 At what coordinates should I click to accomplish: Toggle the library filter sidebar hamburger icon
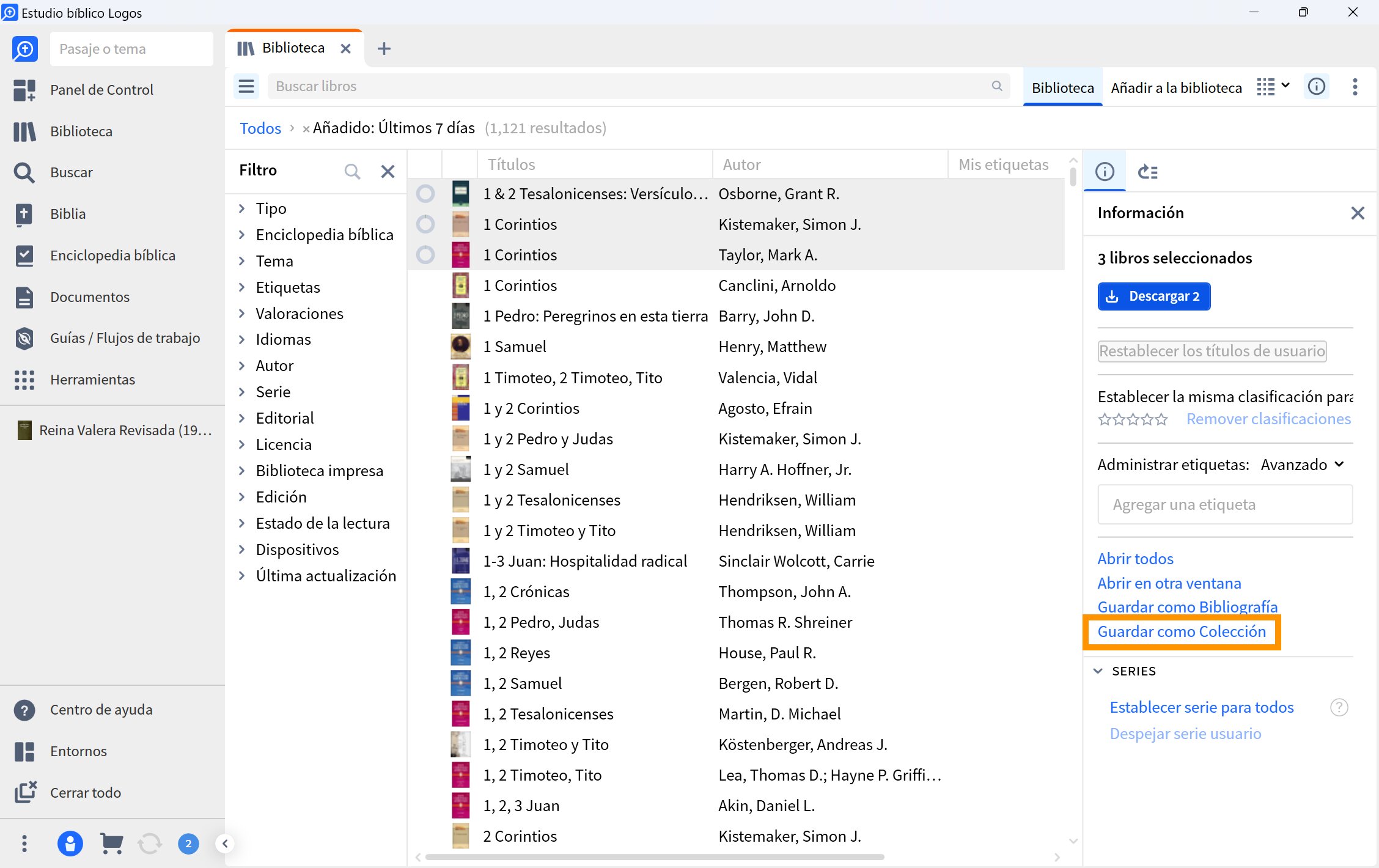pos(246,86)
